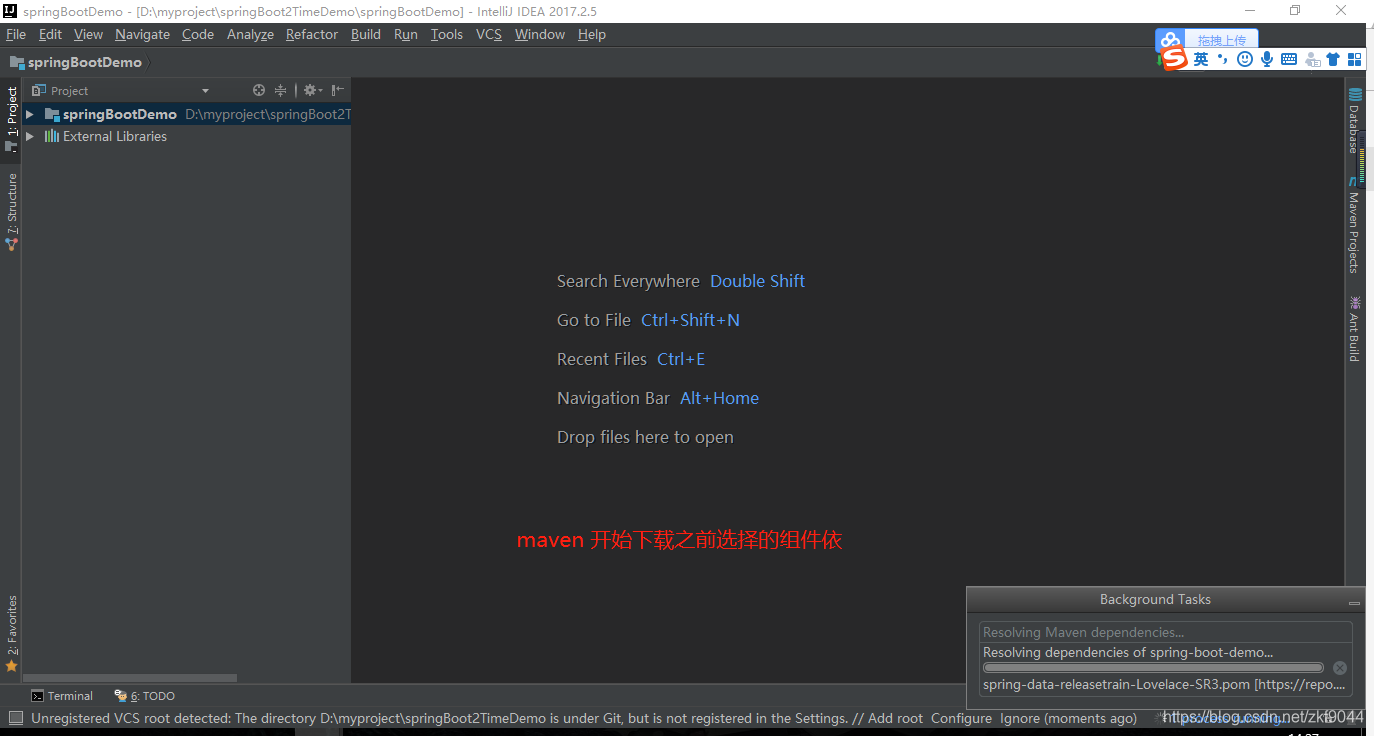Expand the External Libraries node
1374x736 pixels.
pos(30,136)
